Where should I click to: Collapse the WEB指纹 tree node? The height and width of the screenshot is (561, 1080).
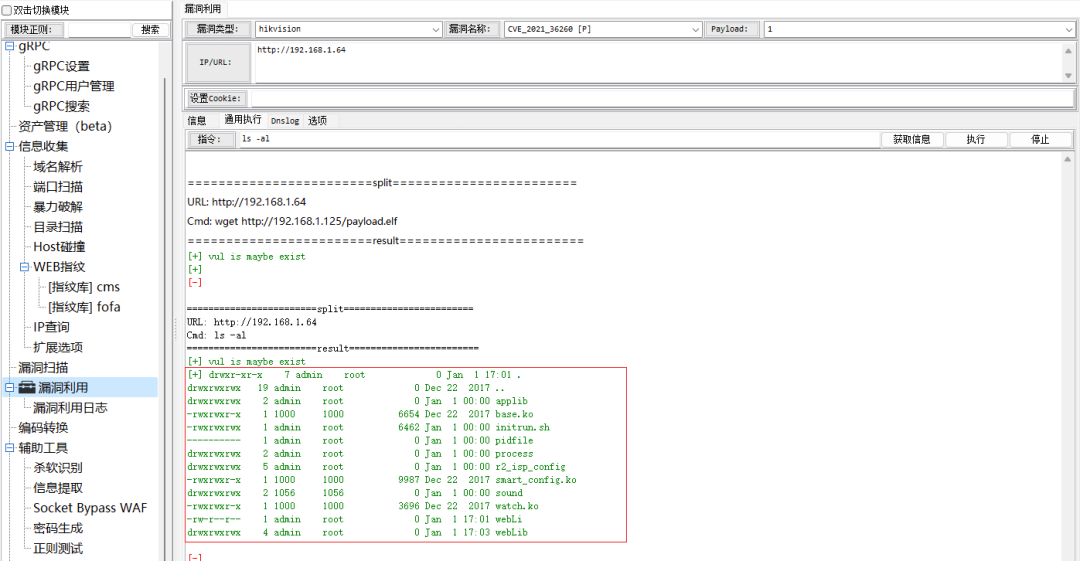click(x=24, y=267)
